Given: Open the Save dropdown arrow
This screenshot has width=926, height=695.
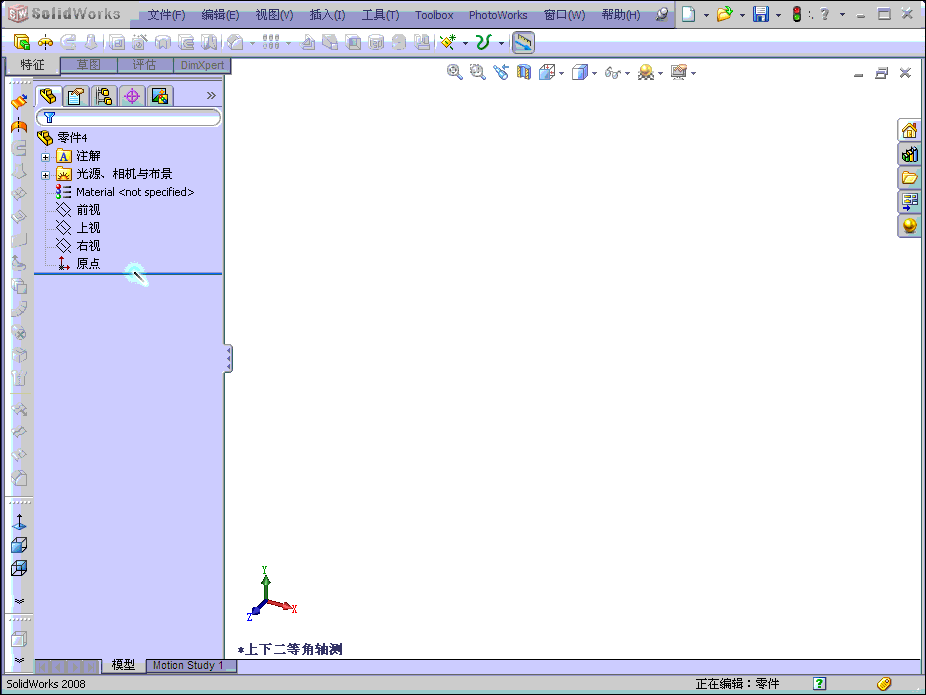Looking at the screenshot, I should click(778, 15).
